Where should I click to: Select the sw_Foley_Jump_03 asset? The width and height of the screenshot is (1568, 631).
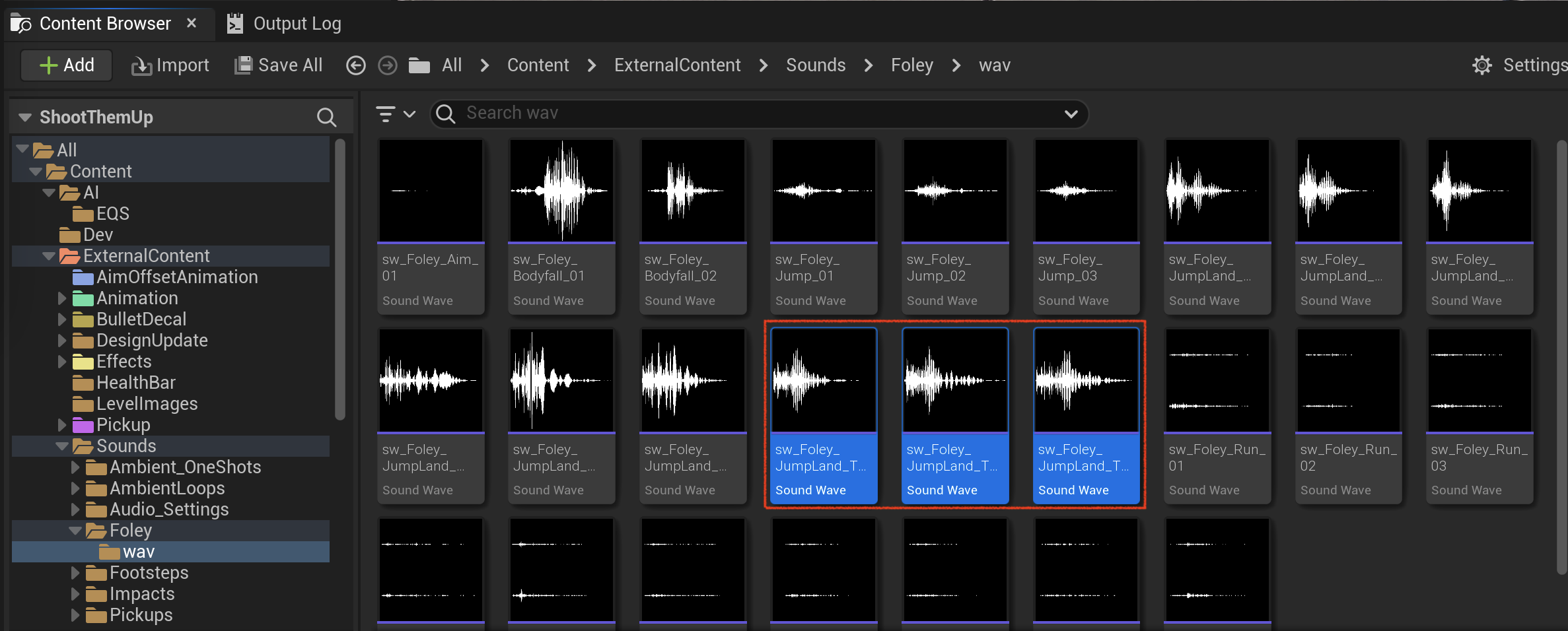click(x=1087, y=226)
